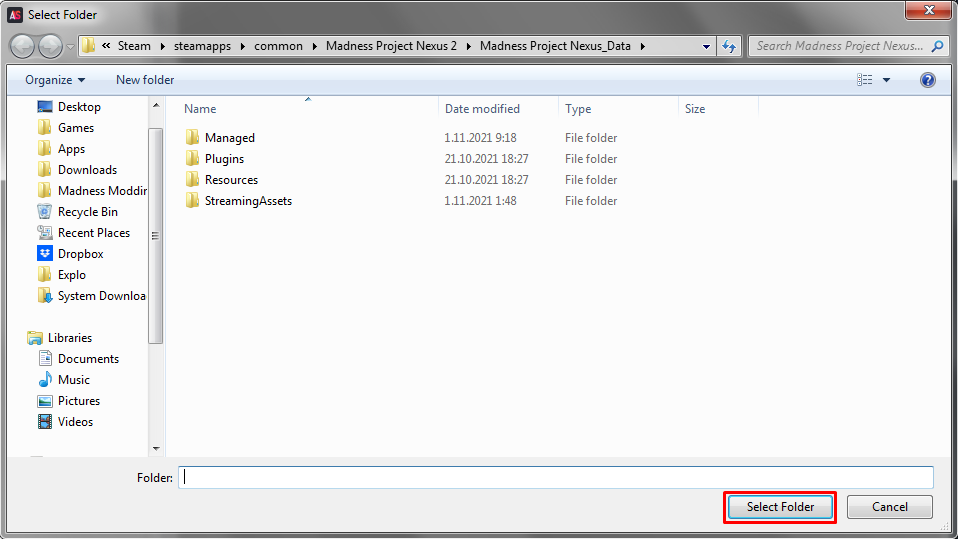Select the Music library

click(x=73, y=380)
